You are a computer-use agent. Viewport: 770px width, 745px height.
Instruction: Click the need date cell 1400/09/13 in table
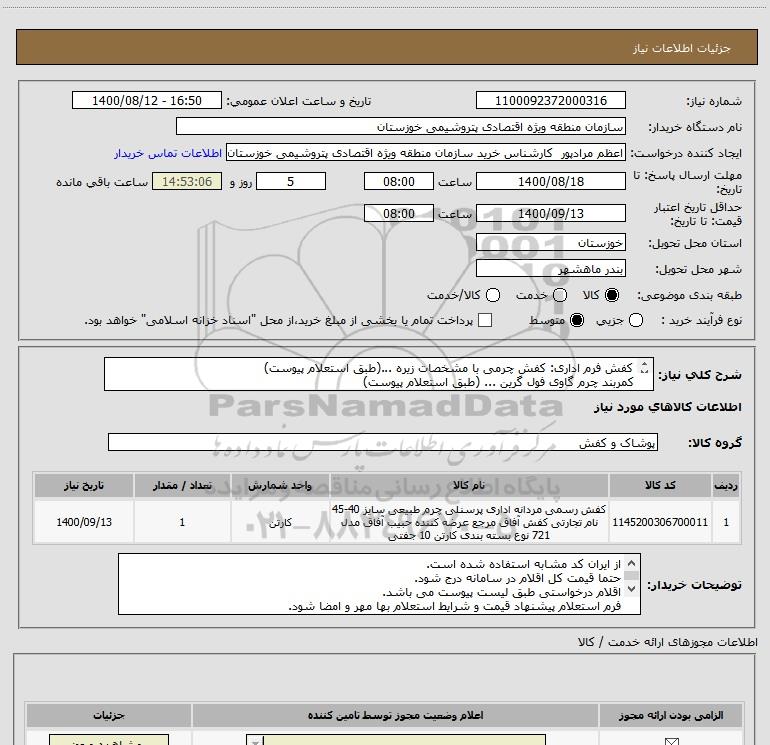click(84, 522)
